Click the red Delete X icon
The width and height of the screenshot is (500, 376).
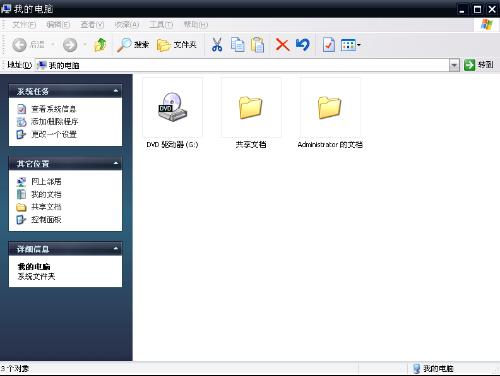282,45
